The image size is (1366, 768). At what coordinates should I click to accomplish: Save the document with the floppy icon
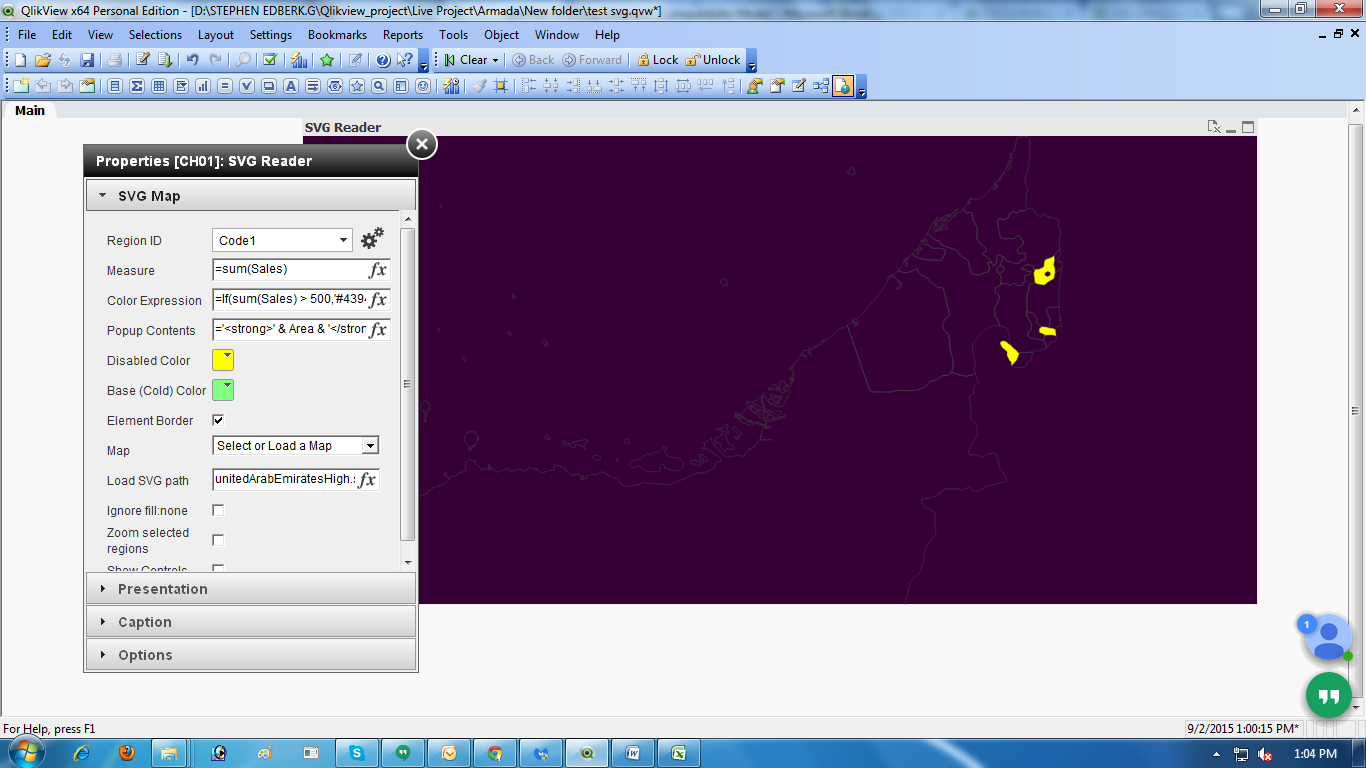pyautogui.click(x=87, y=60)
